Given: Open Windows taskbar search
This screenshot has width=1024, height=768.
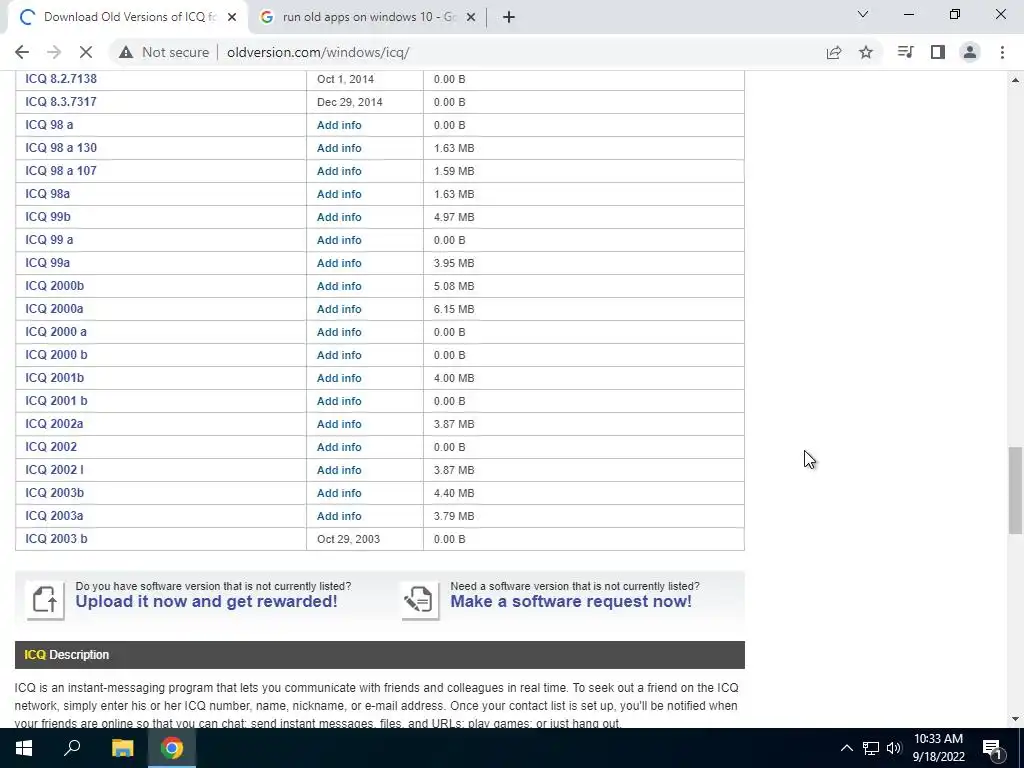Looking at the screenshot, I should point(72,748).
